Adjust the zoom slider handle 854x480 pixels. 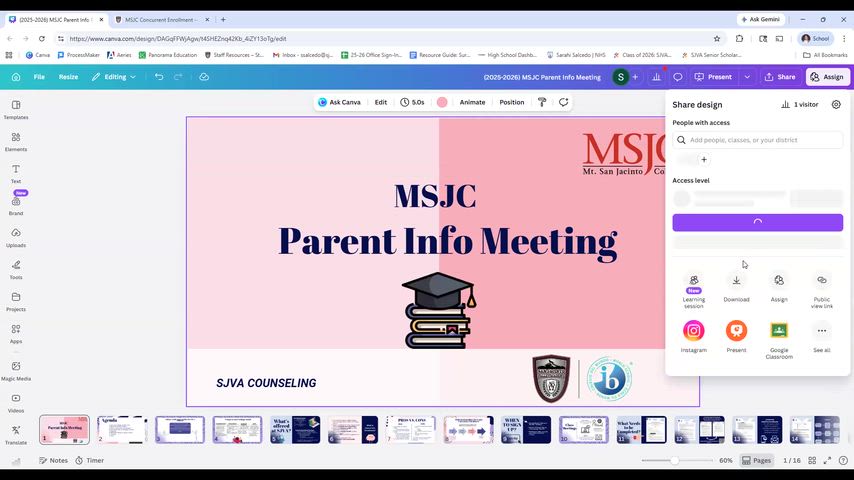(674, 460)
